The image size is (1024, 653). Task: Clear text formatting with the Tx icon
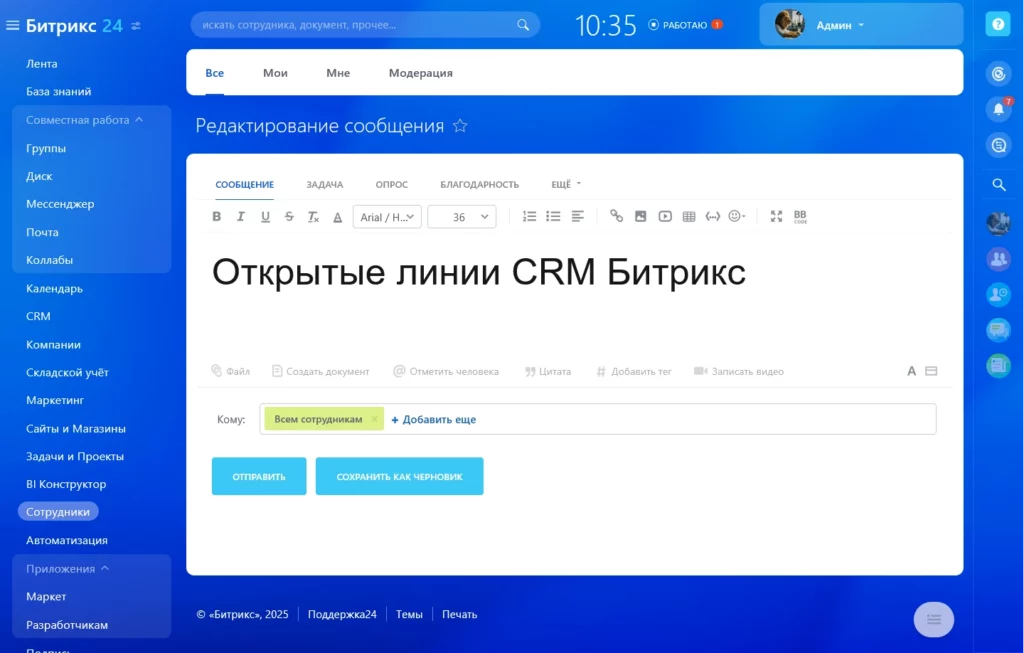312,216
